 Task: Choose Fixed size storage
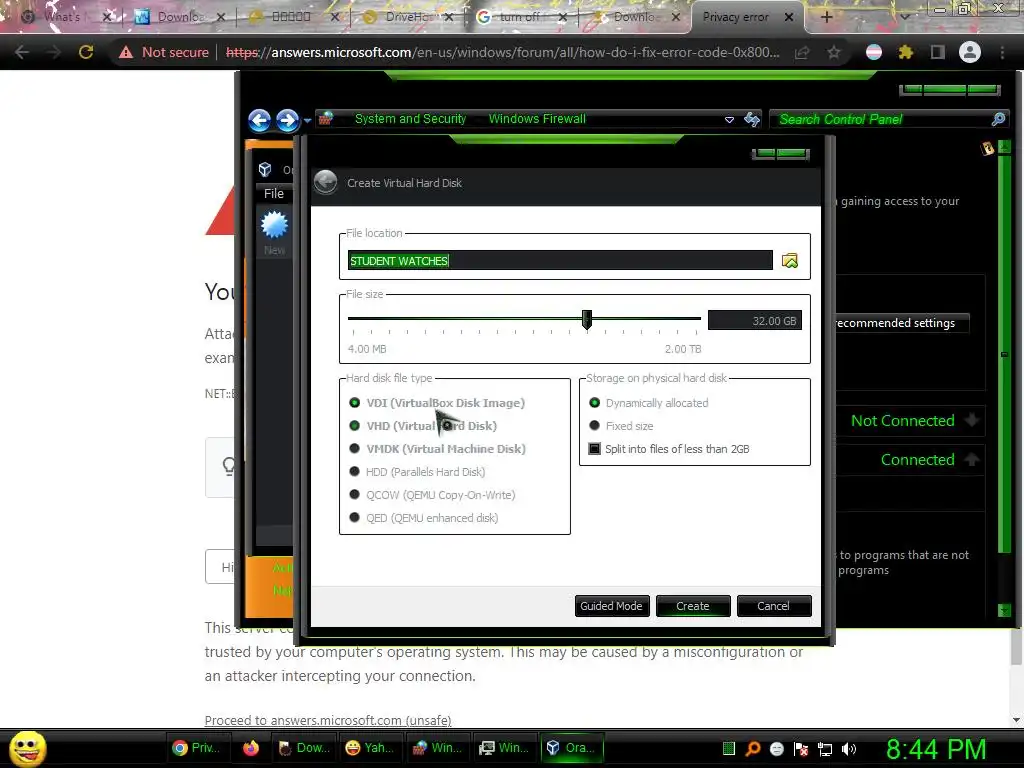click(620, 426)
